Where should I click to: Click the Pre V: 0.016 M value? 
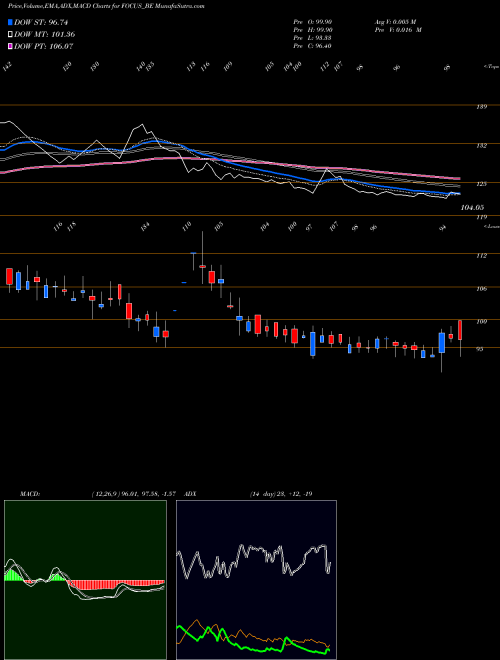point(398,30)
